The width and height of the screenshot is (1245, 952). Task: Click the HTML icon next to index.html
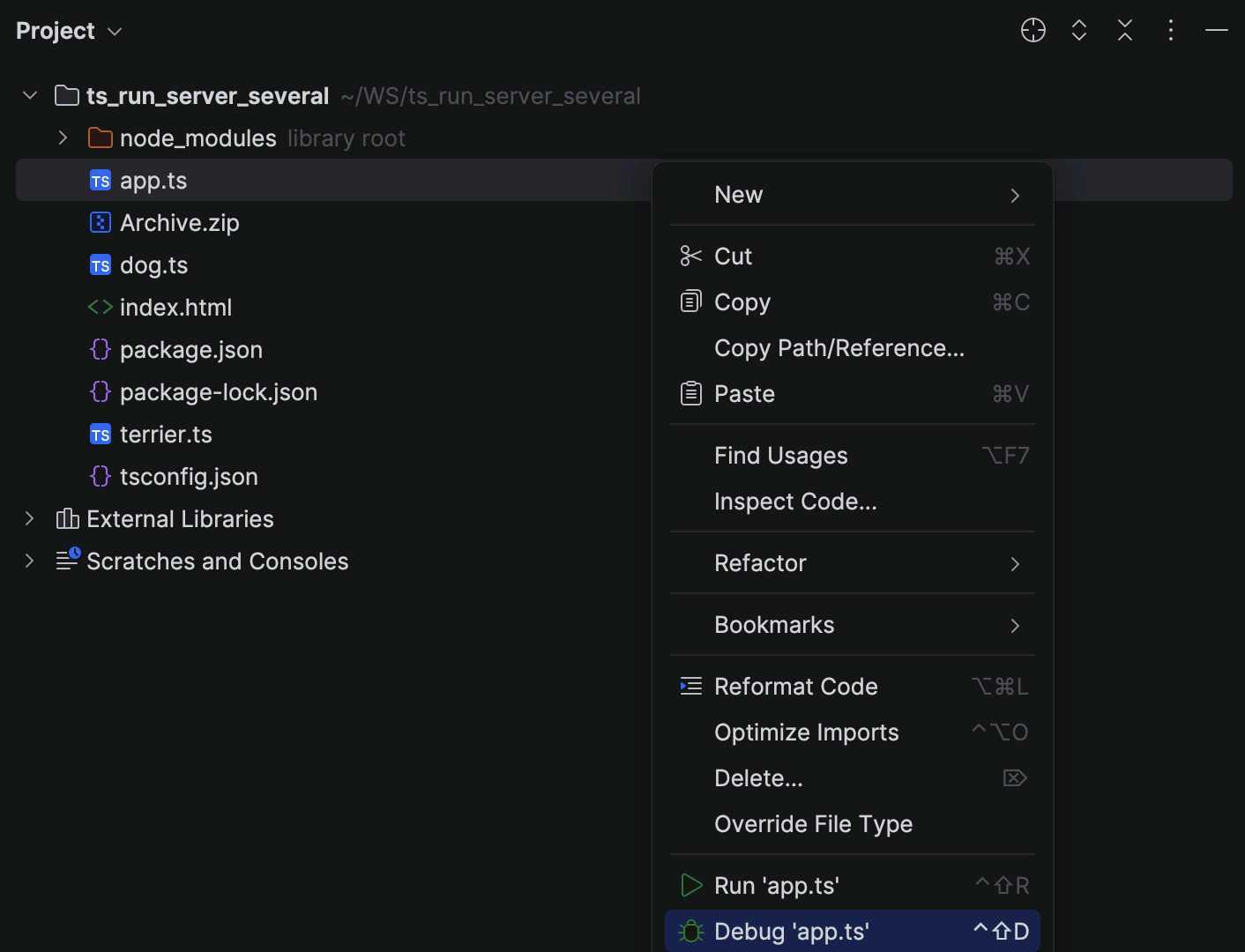tap(100, 307)
